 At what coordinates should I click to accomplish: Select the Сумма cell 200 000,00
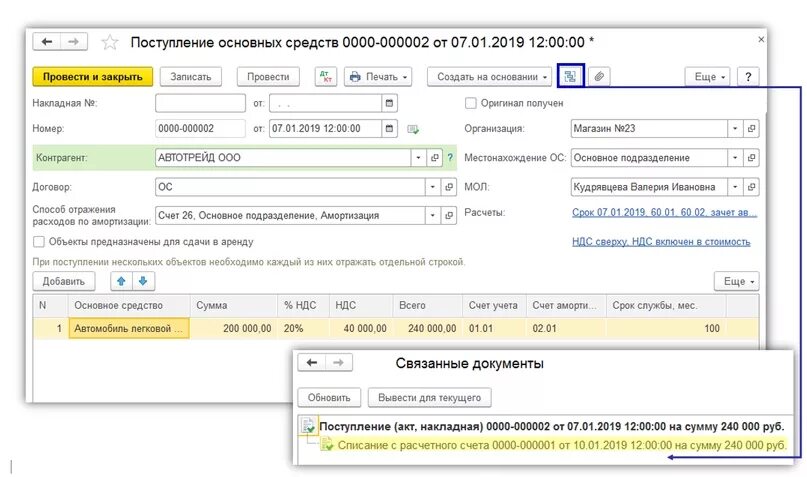[234, 328]
